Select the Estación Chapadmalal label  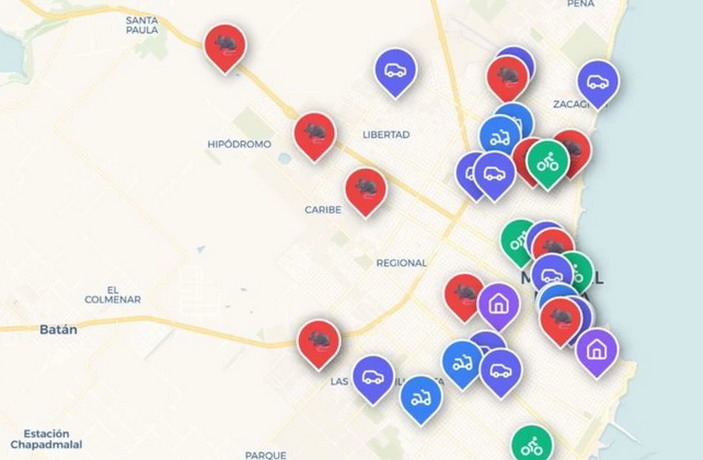pos(46,439)
